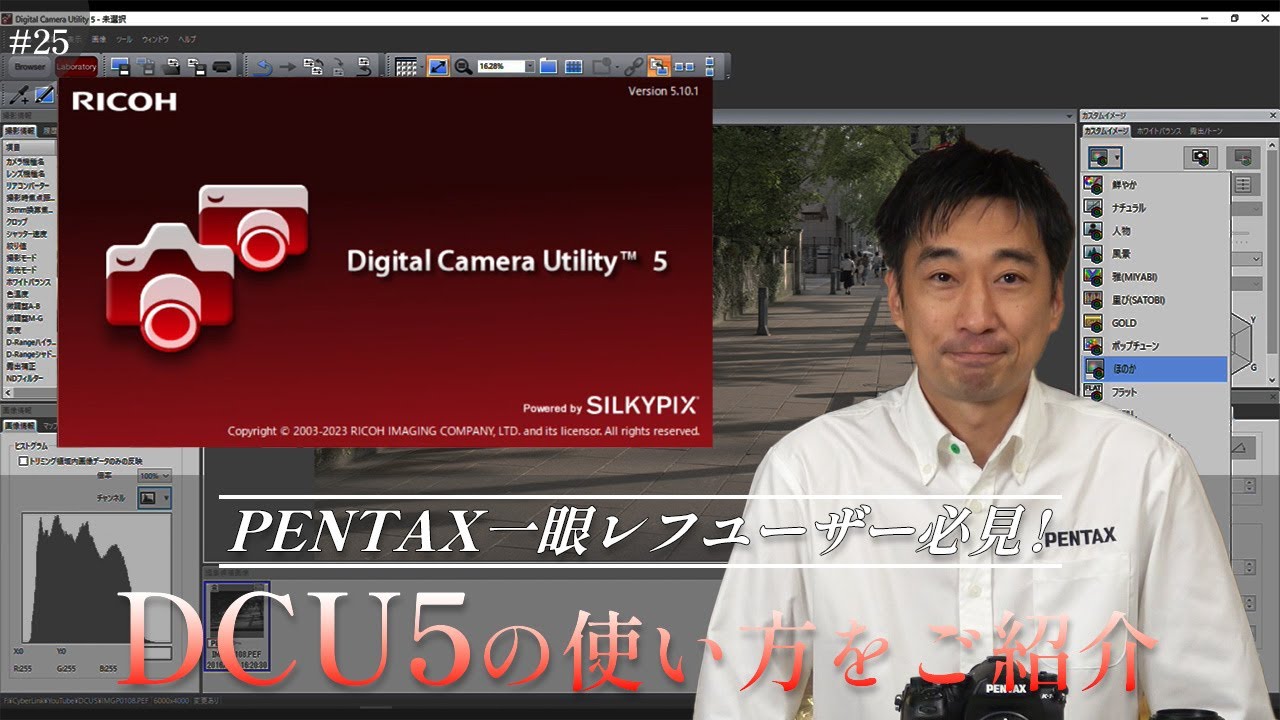The image size is (1280, 720).
Task: Toggle the grid display icon
Action: [x=406, y=67]
